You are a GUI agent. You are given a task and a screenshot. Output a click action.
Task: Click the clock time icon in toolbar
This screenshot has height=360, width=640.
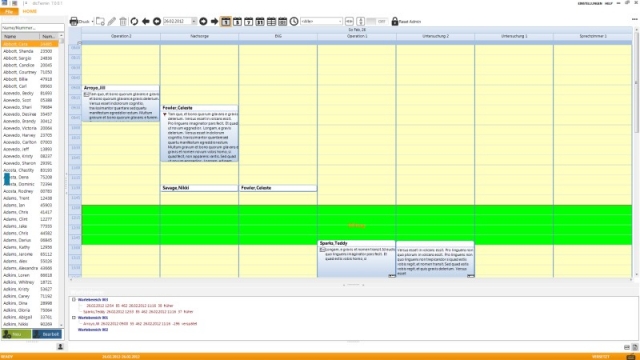[x=294, y=21]
